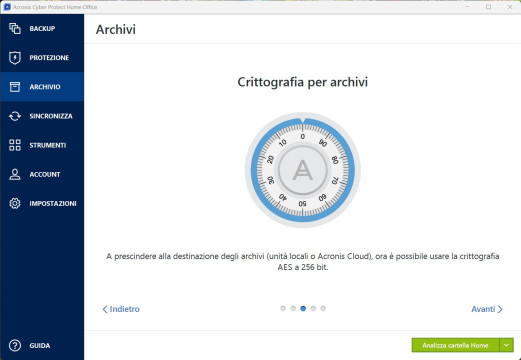The height and width of the screenshot is (360, 521).
Task: Click the Archivi page heading
Action: (116, 29)
